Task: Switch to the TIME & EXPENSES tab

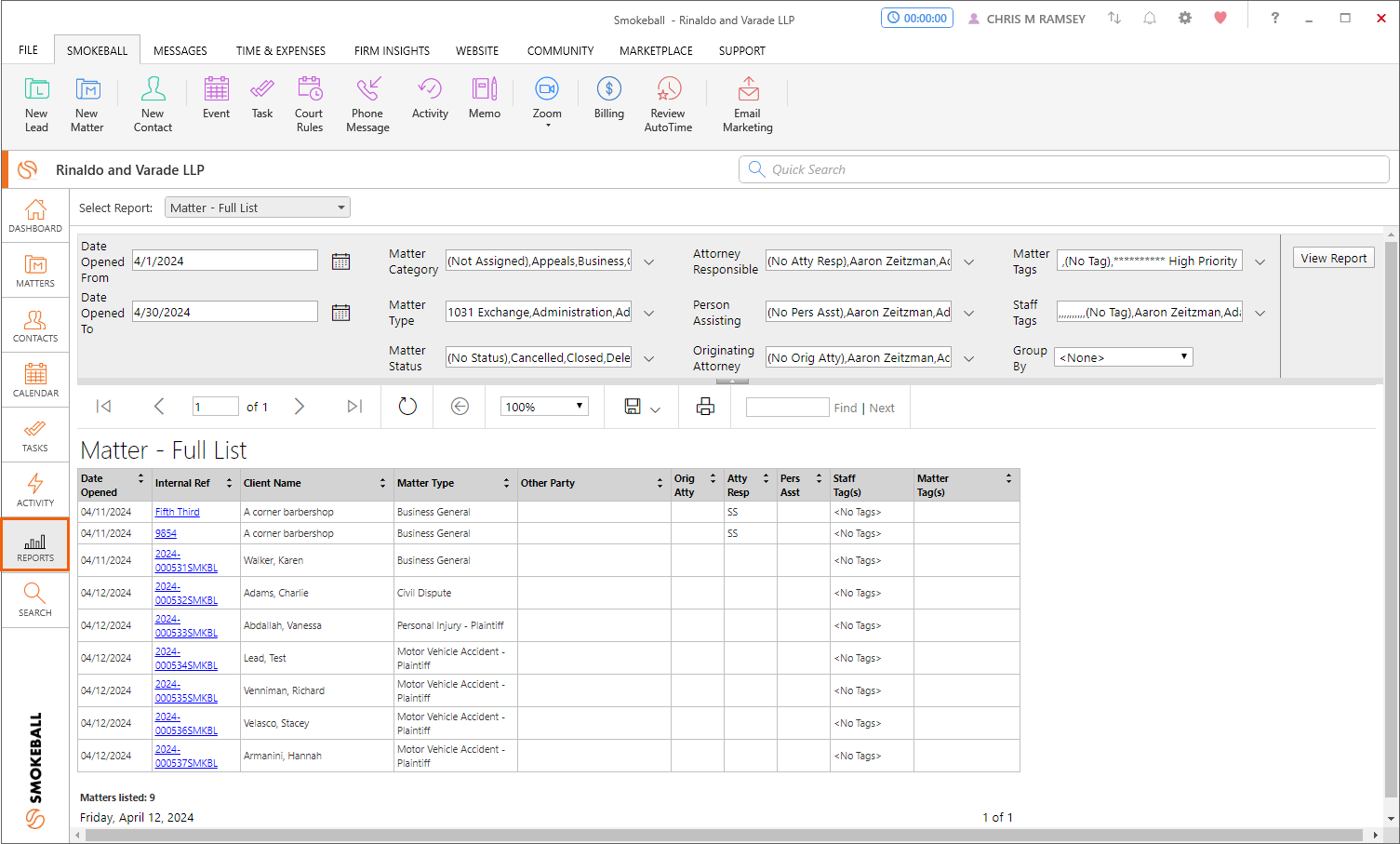Action: (281, 50)
